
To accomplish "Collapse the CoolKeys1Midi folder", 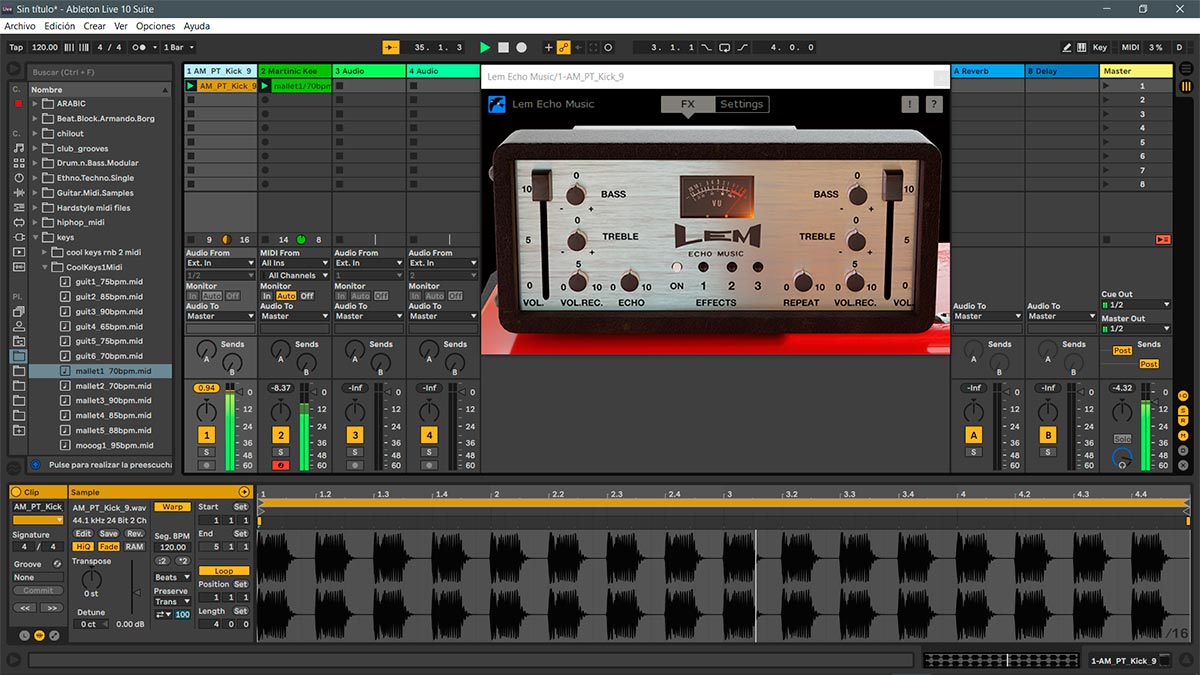I will click(45, 267).
